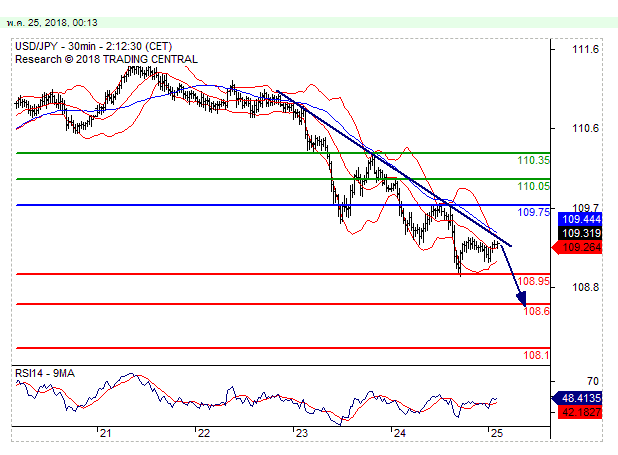Screen dimensions: 618x455
Task: Click date marker 23 on time axis
Action: click(302, 433)
